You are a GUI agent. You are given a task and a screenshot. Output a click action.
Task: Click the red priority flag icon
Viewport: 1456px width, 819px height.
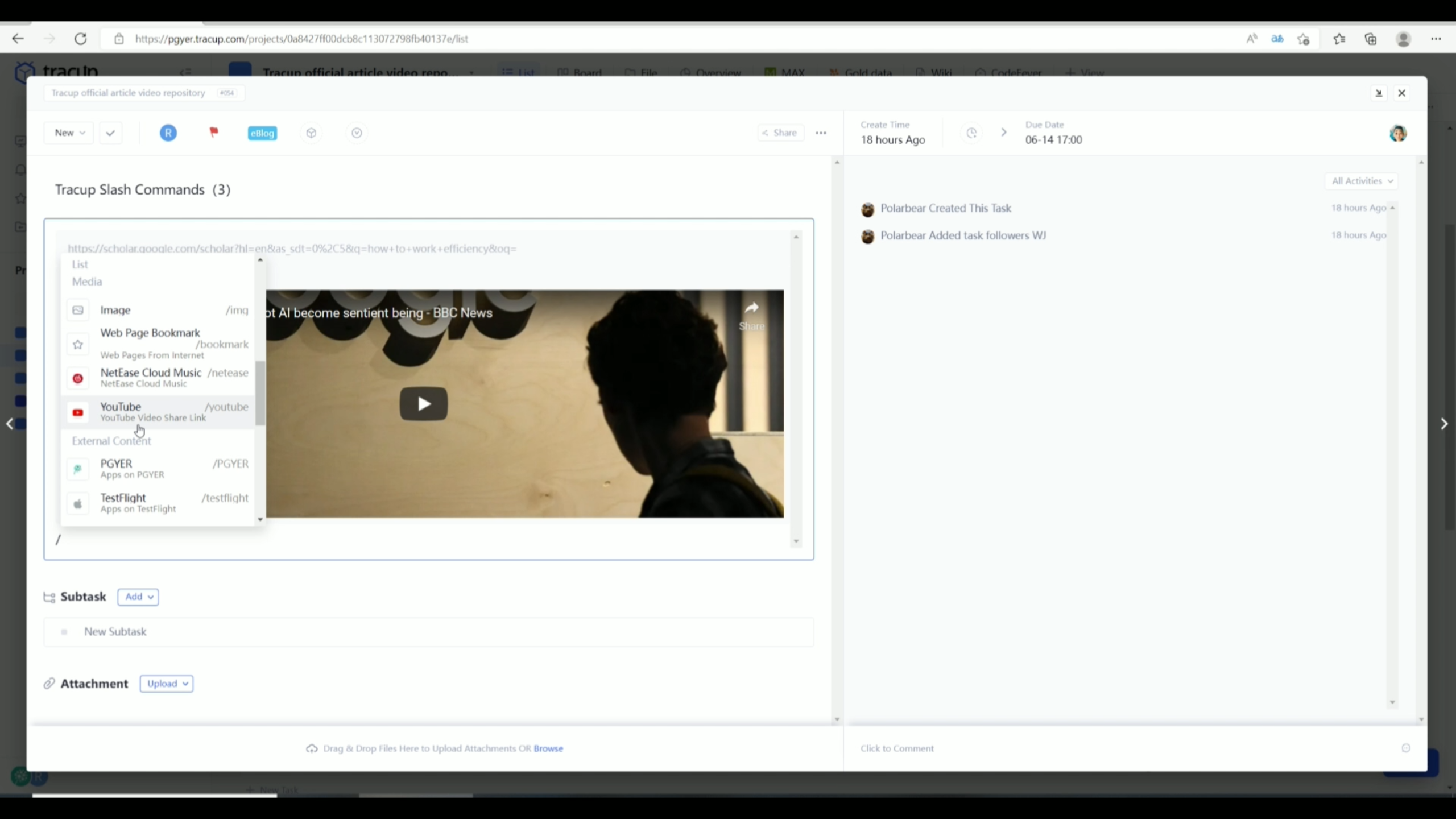tap(214, 133)
